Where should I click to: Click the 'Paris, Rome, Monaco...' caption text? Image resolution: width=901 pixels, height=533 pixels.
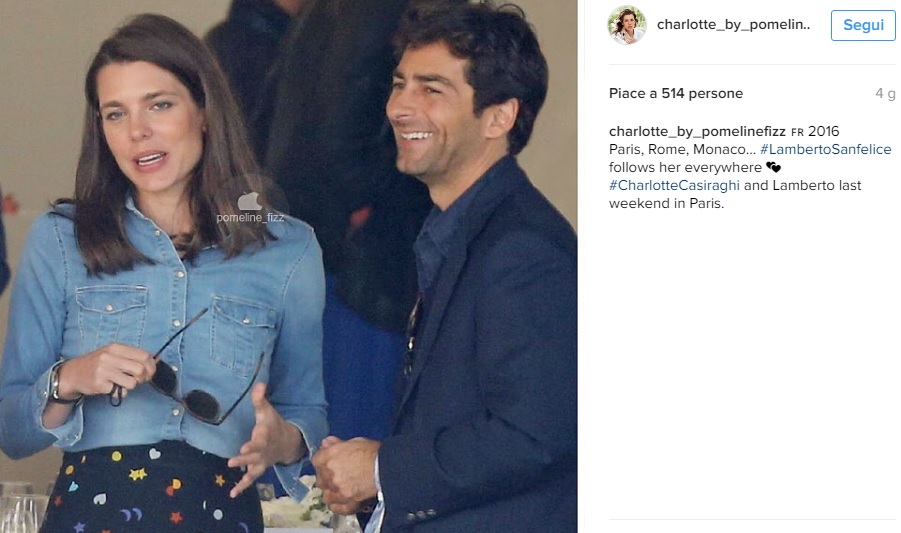tap(682, 149)
